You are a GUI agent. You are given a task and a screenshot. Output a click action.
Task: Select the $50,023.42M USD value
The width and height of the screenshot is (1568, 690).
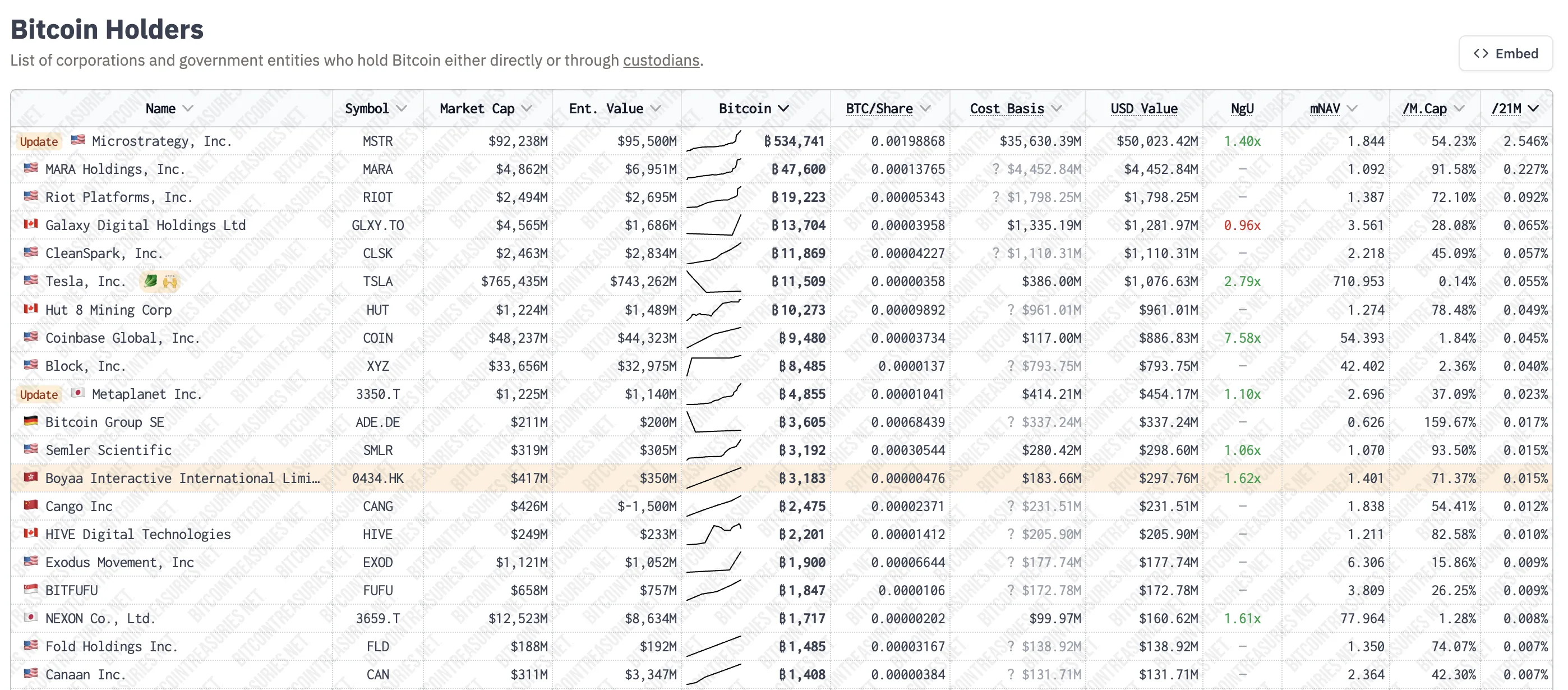(1157, 141)
